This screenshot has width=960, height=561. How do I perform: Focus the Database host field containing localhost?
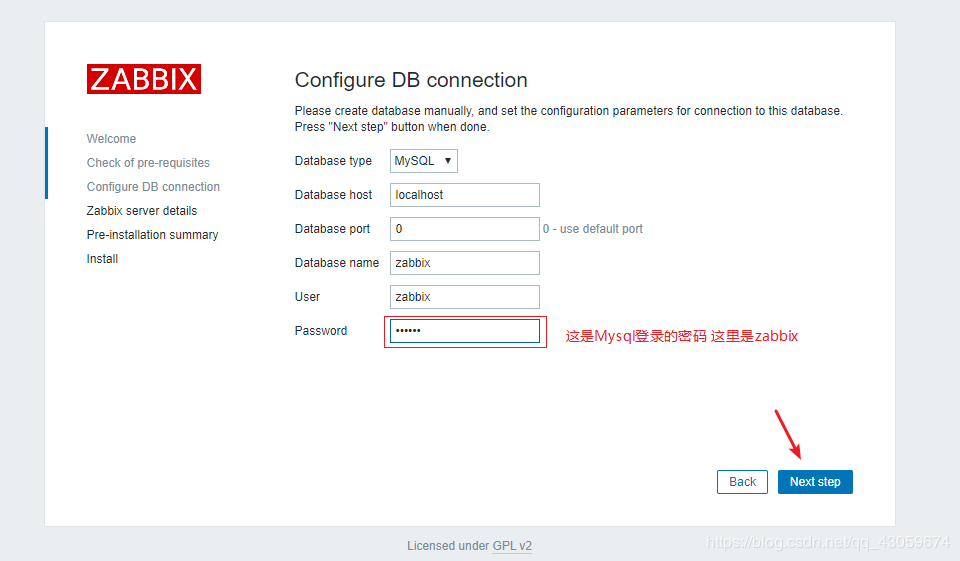tap(464, 195)
